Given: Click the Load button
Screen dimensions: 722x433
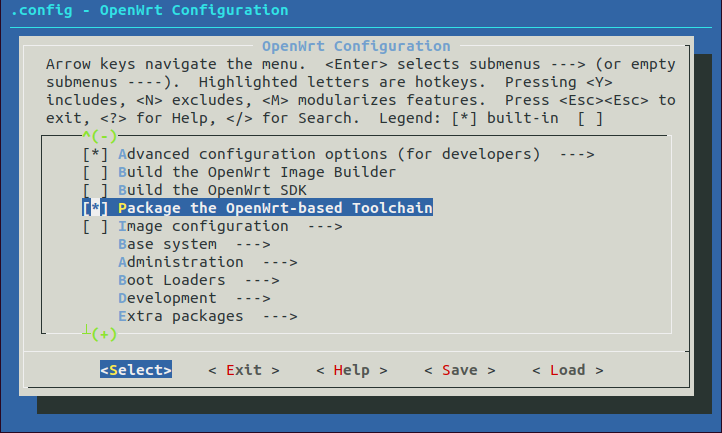Looking at the screenshot, I should [568, 370].
